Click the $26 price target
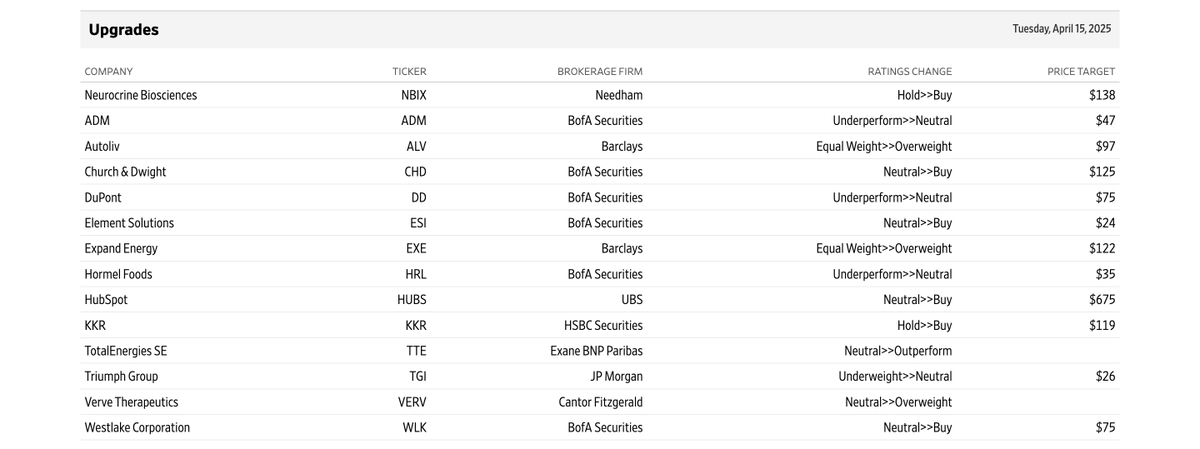The width and height of the screenshot is (1200, 449). point(1105,377)
